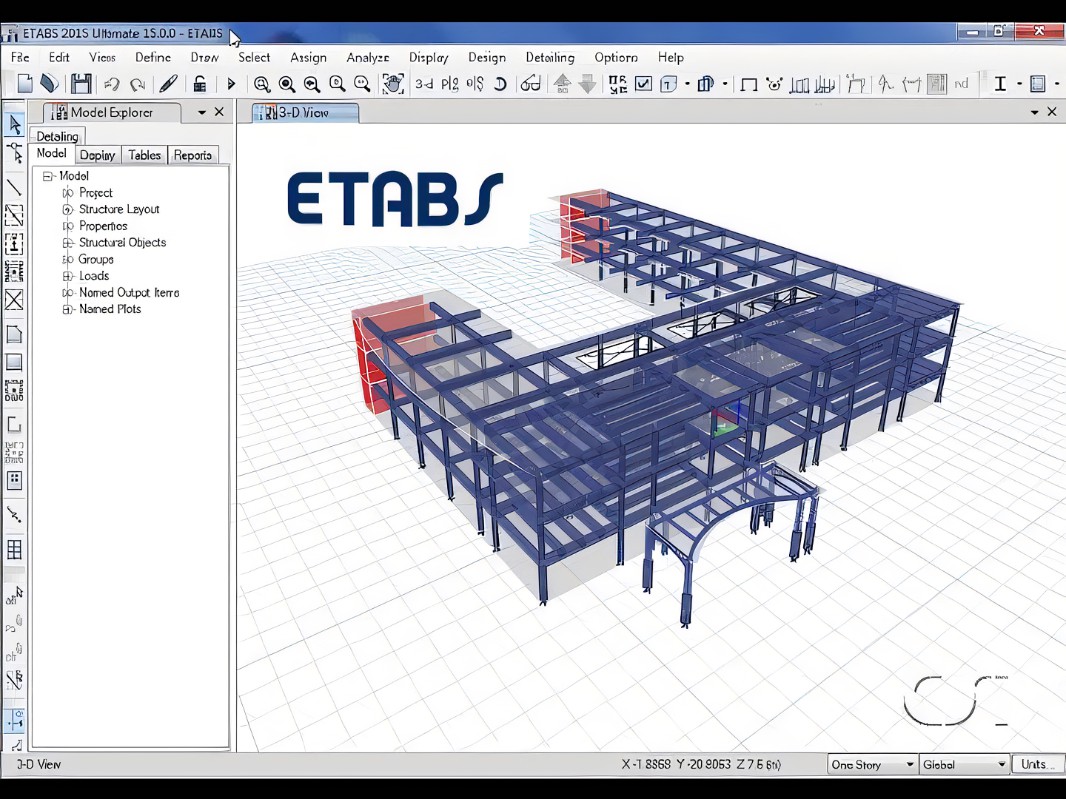Open the dropdown arrow beside the I-section icon
This screenshot has height=799, width=1066.
point(1019,84)
